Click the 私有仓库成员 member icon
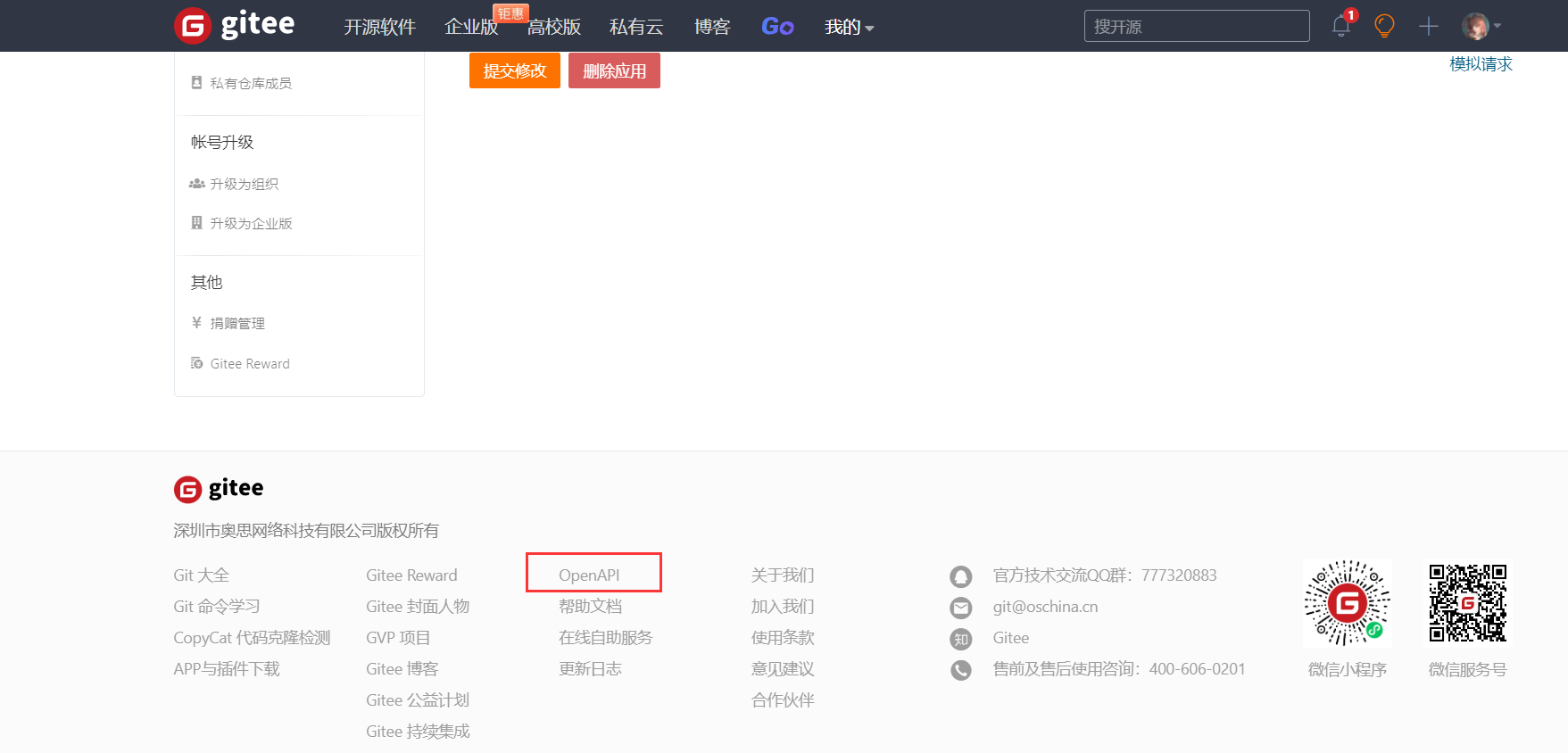This screenshot has width=1568, height=753. click(196, 83)
